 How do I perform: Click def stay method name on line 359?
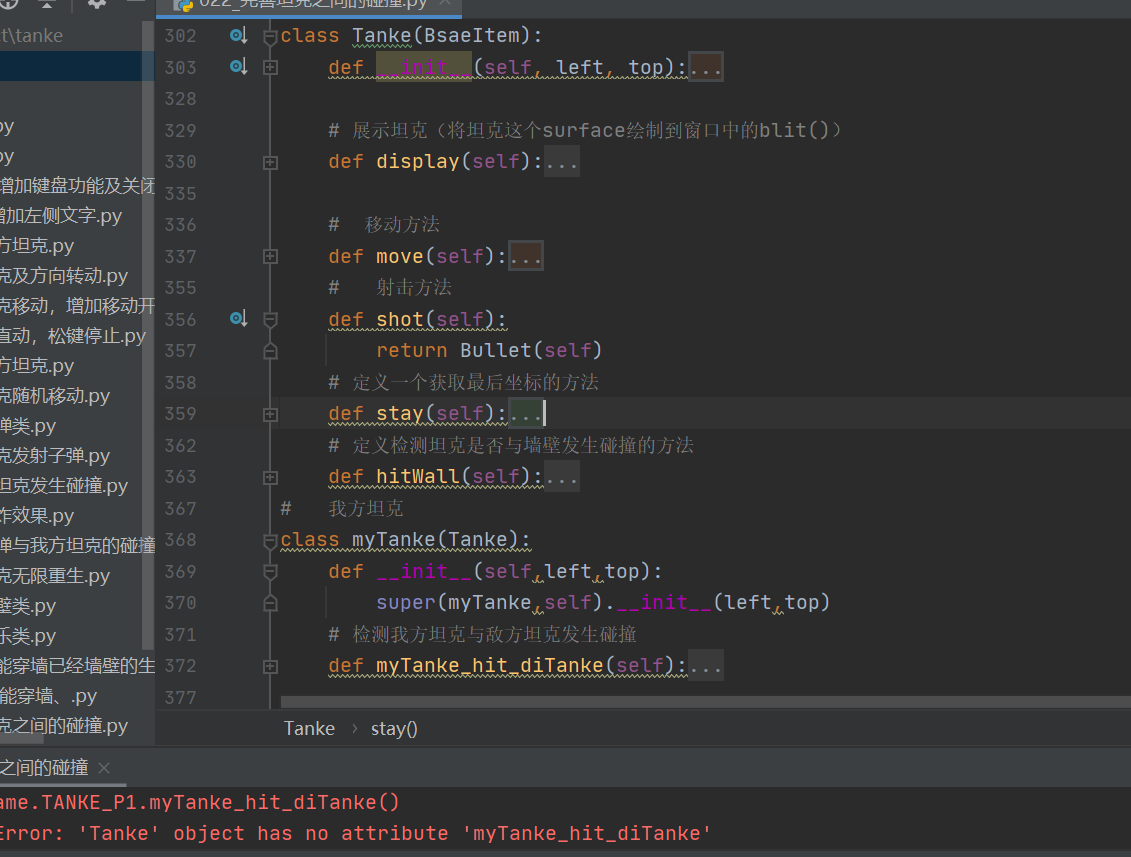coord(400,414)
